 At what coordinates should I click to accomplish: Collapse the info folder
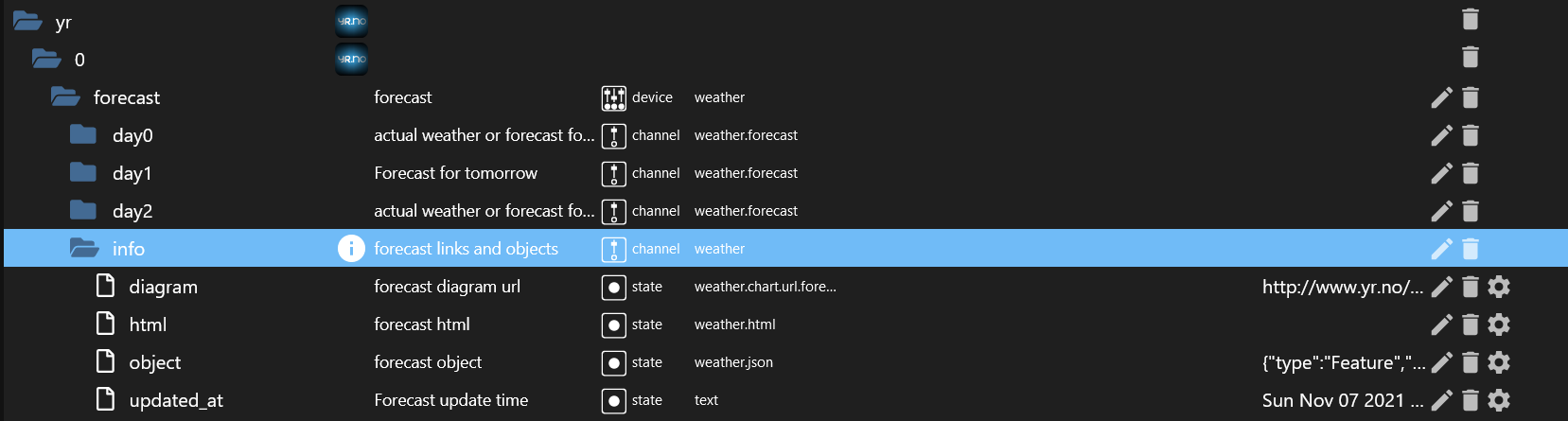(x=84, y=248)
